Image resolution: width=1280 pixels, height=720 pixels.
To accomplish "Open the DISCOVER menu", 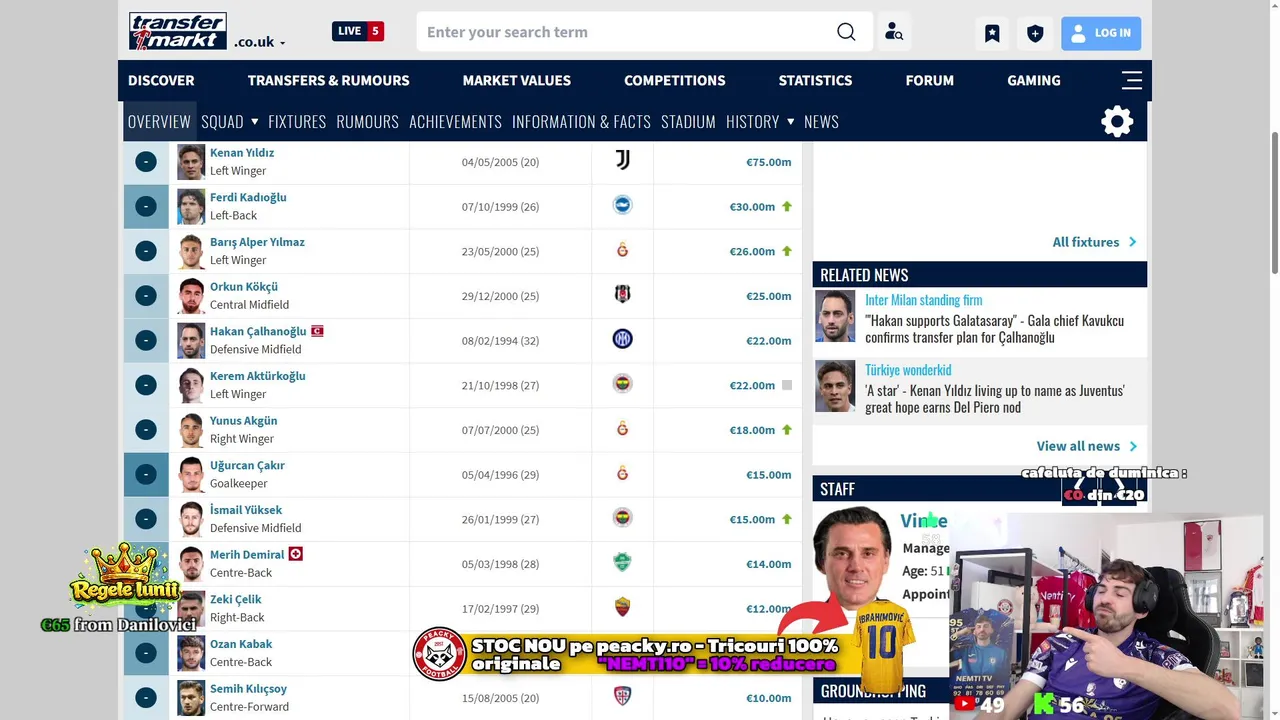I will click(161, 80).
